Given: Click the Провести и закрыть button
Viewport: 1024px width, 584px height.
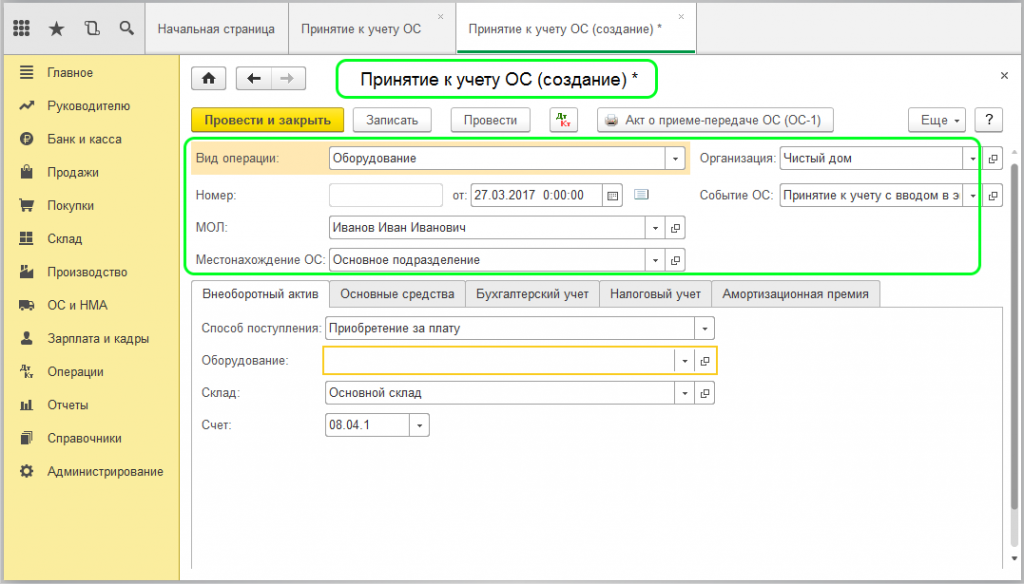Looking at the screenshot, I should 267,120.
